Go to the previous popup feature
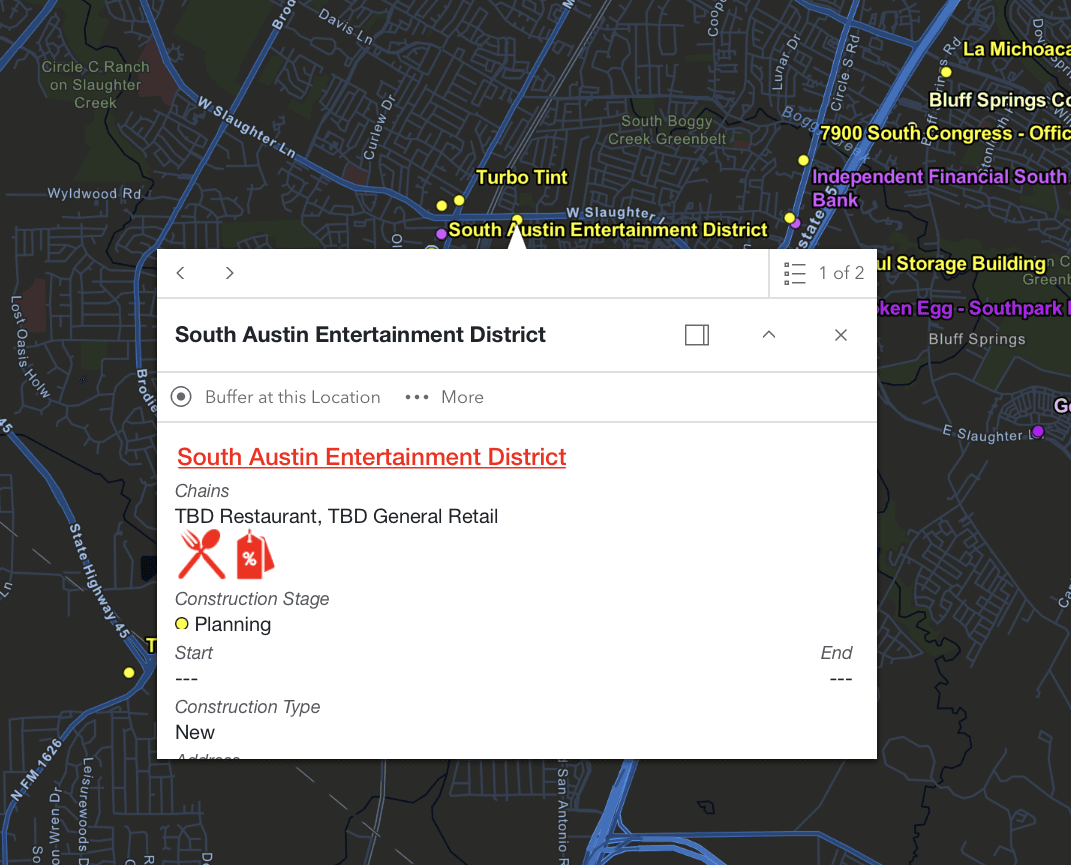Screen dimensions: 1071x865 click(x=180, y=273)
